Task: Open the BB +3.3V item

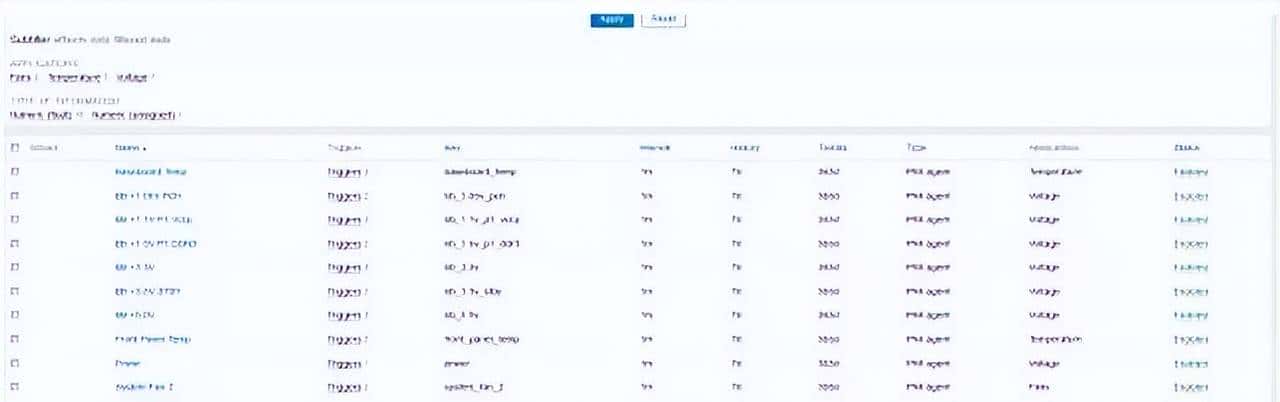Action: tap(134, 267)
